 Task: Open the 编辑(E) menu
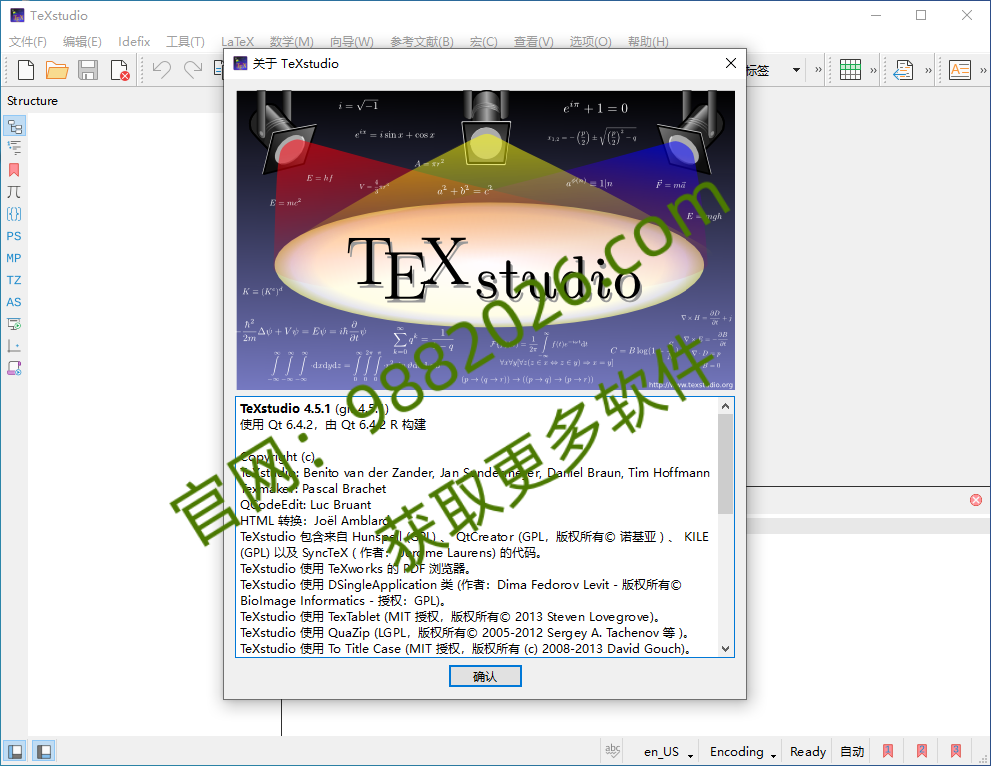[x=82, y=42]
